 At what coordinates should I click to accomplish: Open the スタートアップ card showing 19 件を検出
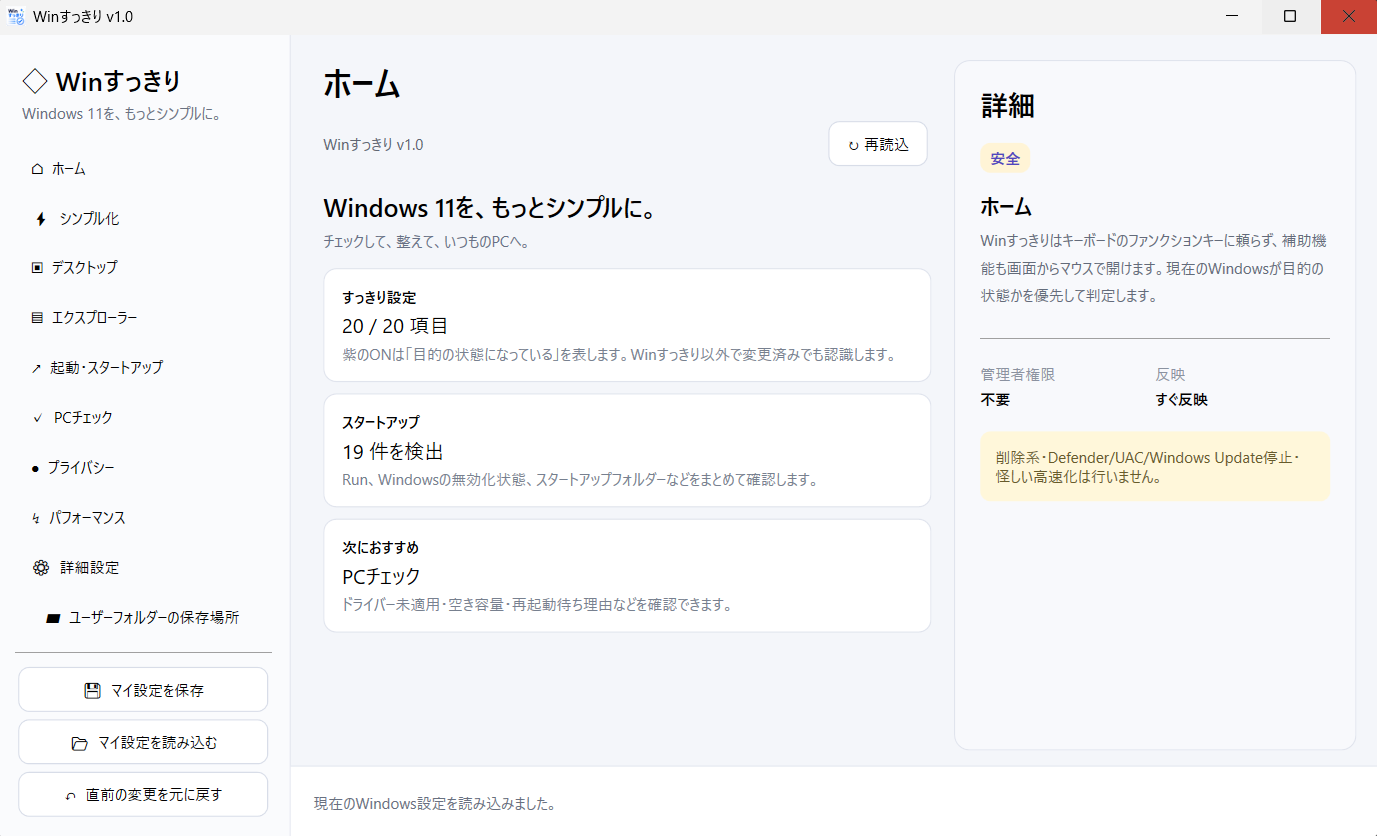point(627,450)
